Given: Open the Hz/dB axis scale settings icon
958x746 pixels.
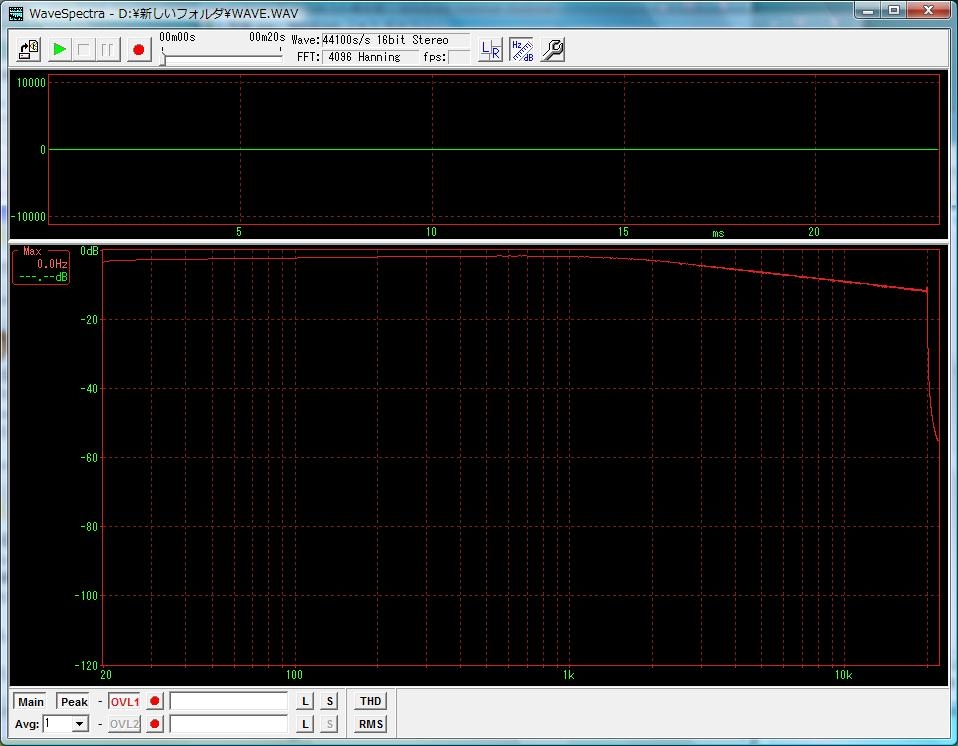Looking at the screenshot, I should pyautogui.click(x=522, y=49).
